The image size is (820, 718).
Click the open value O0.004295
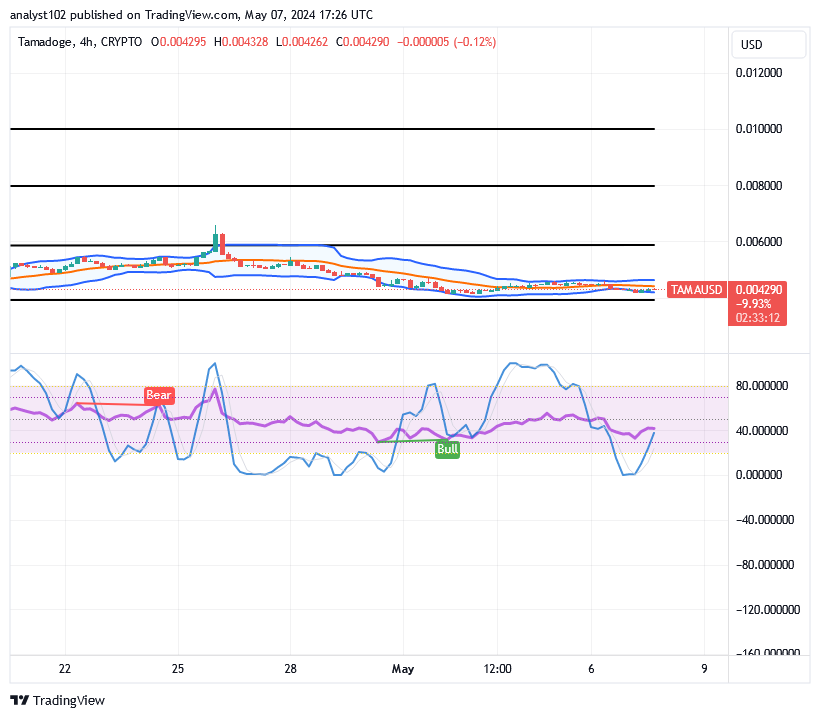point(178,42)
